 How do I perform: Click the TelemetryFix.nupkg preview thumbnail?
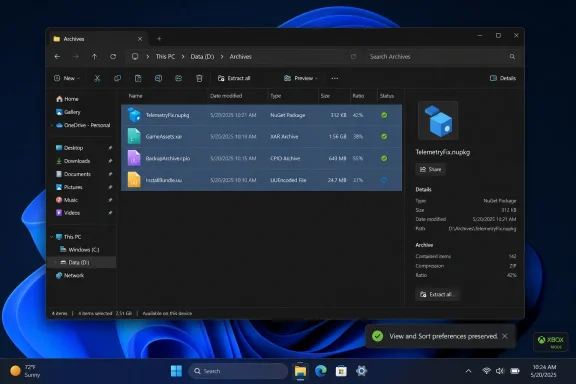[x=438, y=121]
